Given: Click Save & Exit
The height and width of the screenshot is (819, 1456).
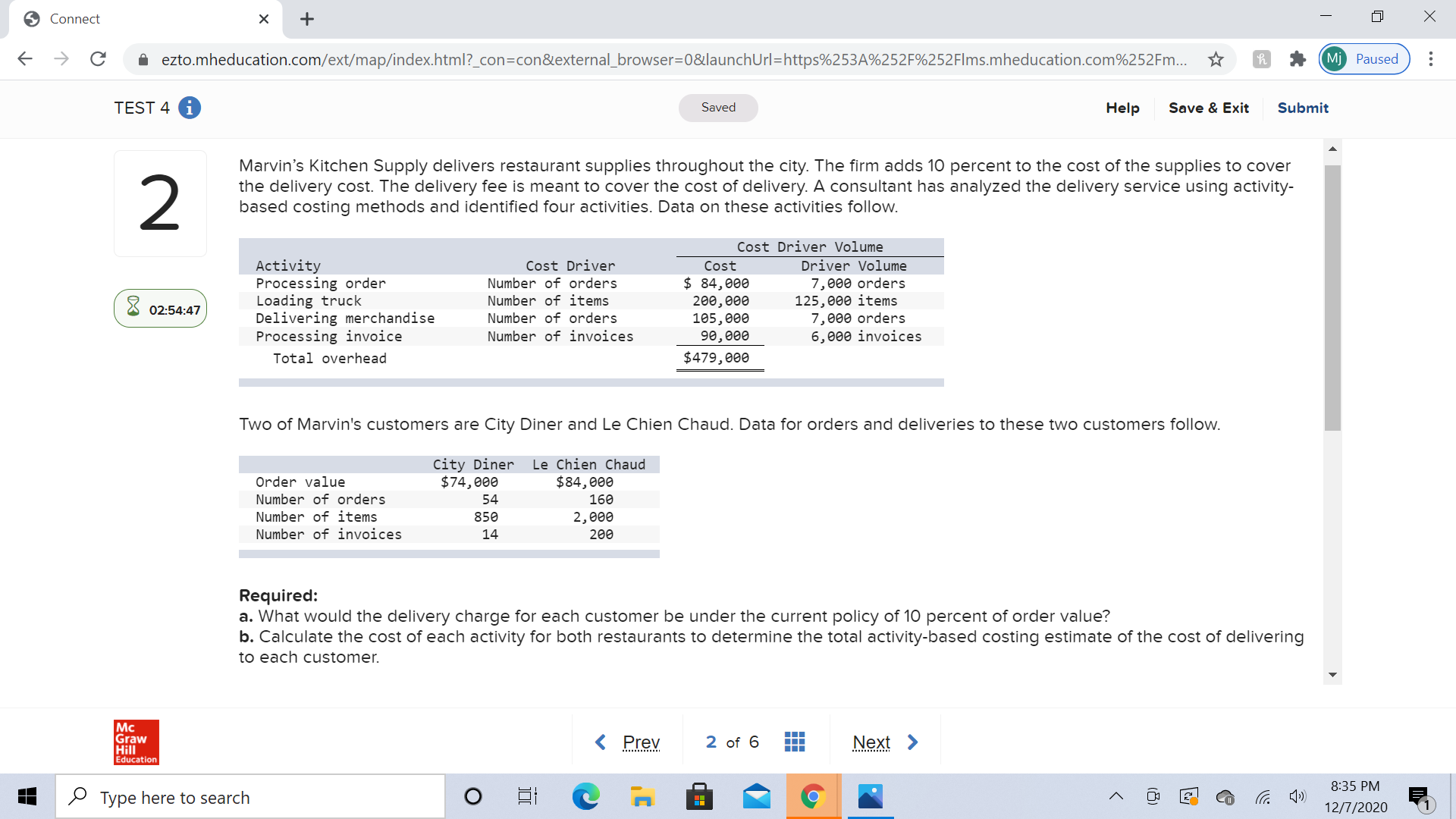Looking at the screenshot, I should pos(1208,108).
